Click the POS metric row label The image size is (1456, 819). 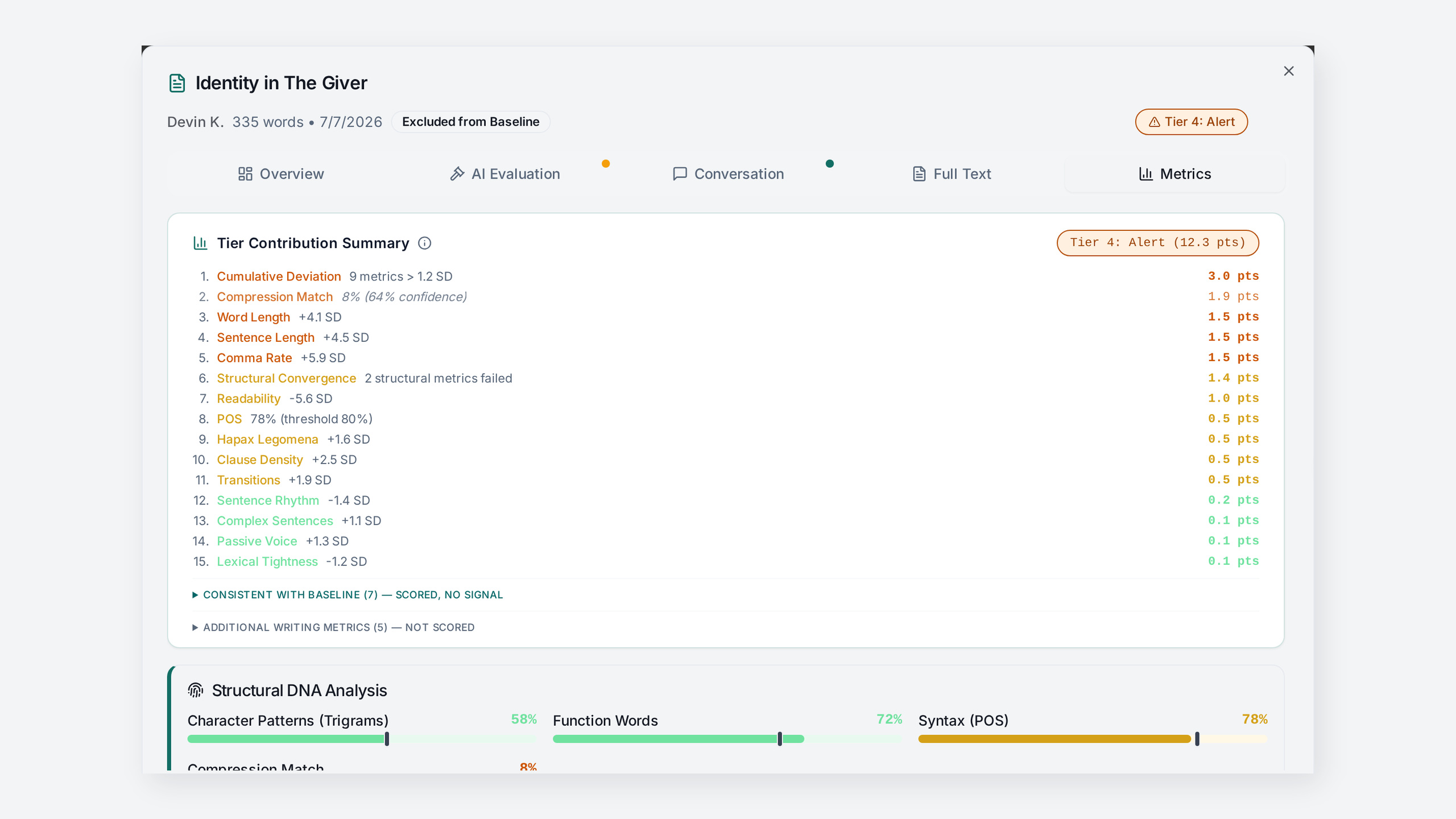click(x=229, y=419)
